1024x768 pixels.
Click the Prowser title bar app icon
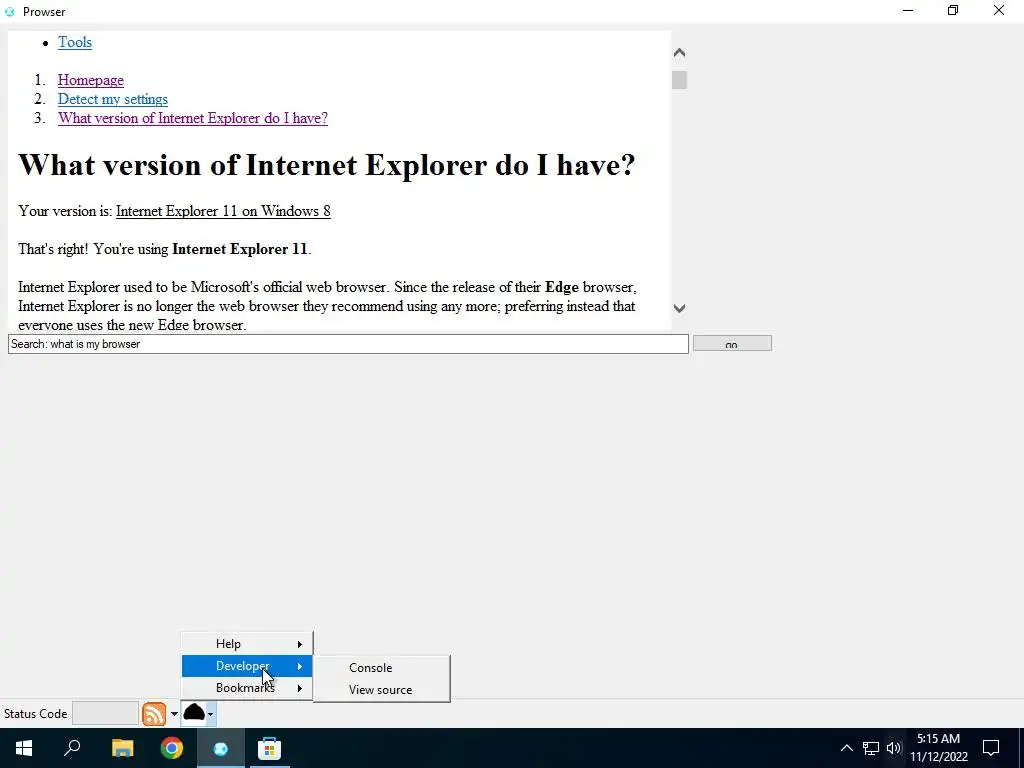point(10,12)
